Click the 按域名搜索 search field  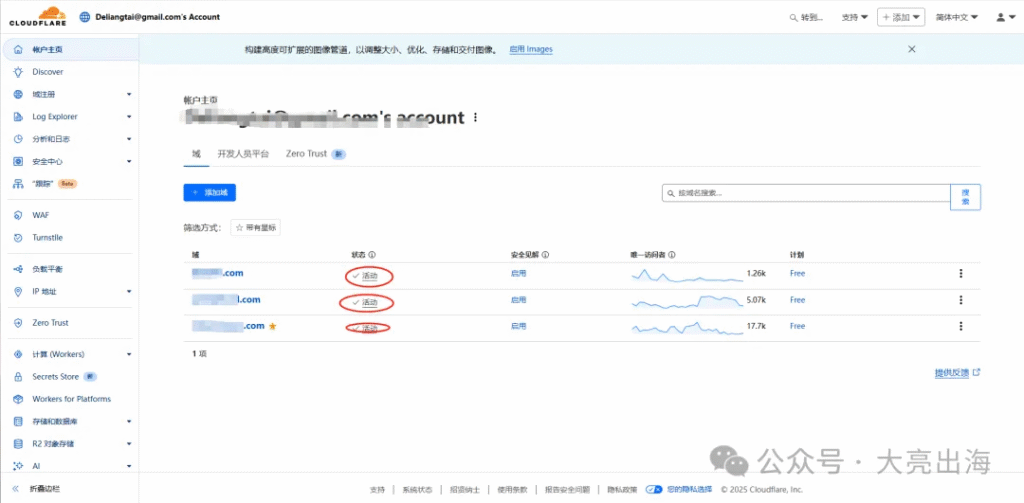point(807,193)
